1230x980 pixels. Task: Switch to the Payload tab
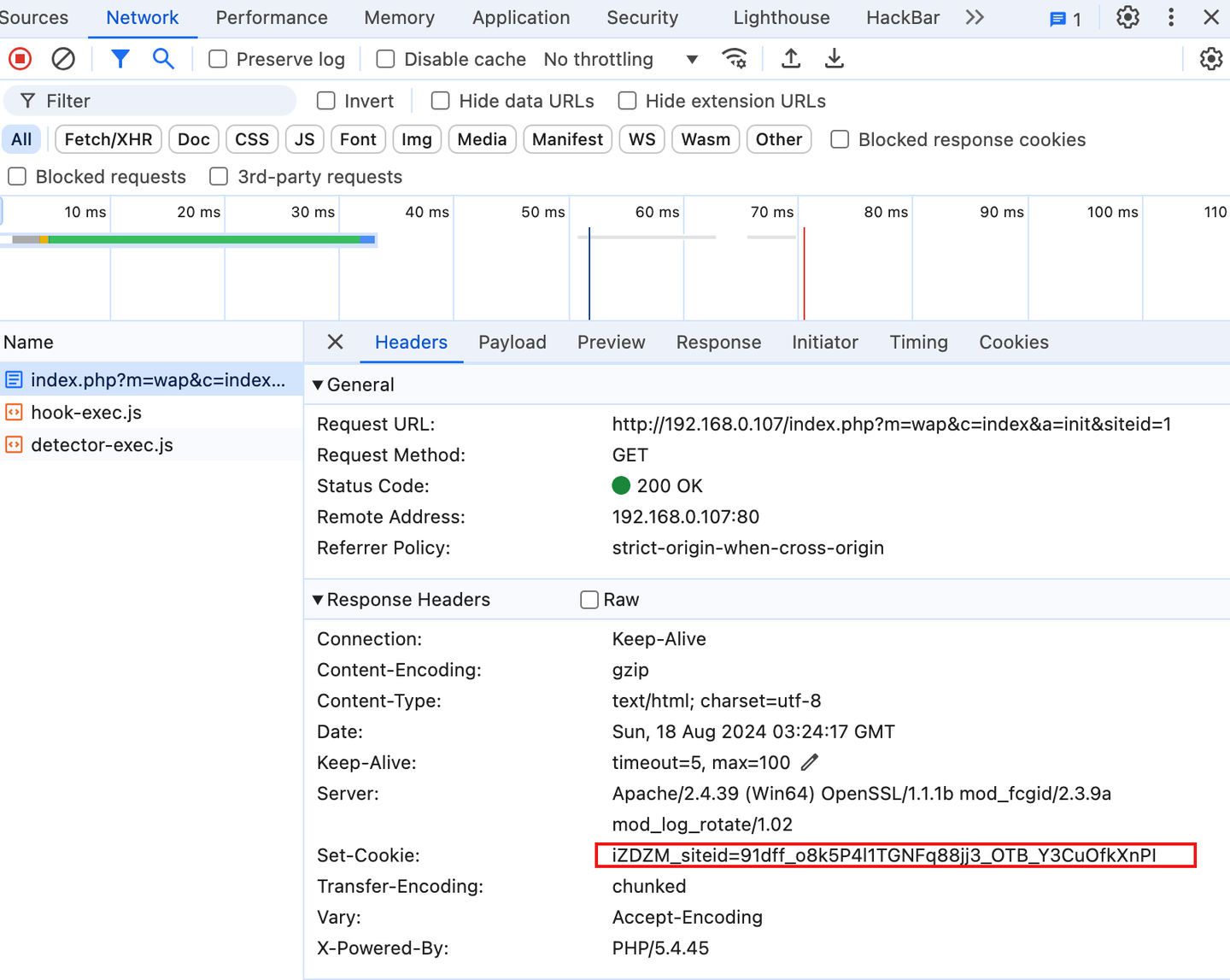click(x=512, y=342)
